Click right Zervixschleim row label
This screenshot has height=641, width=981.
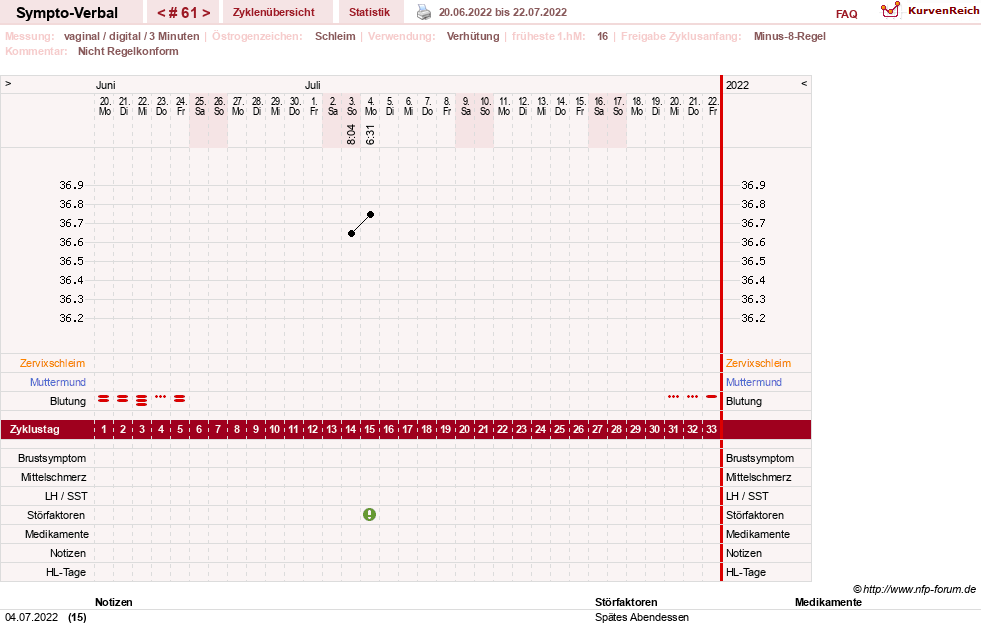point(758,363)
